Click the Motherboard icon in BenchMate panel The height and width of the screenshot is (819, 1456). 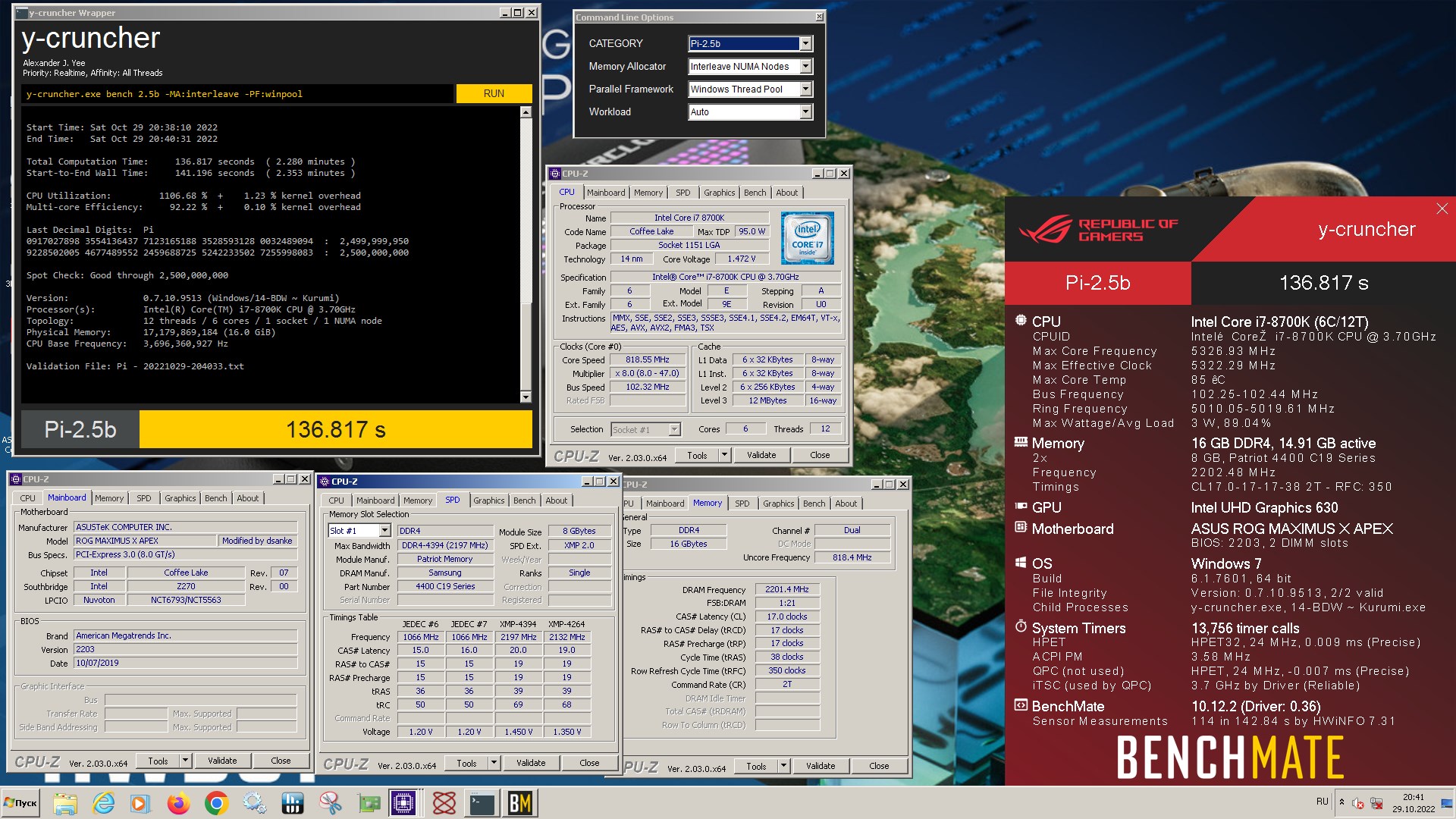pyautogui.click(x=1021, y=527)
